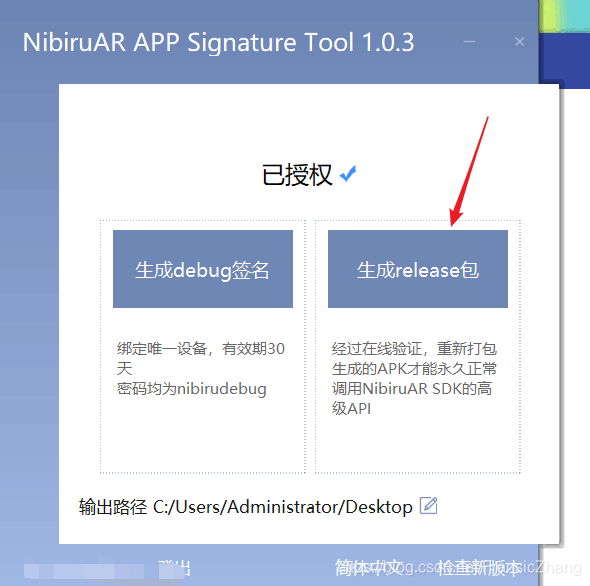Click the 检查新版本 link
This screenshot has width=590, height=586.
[x=480, y=567]
